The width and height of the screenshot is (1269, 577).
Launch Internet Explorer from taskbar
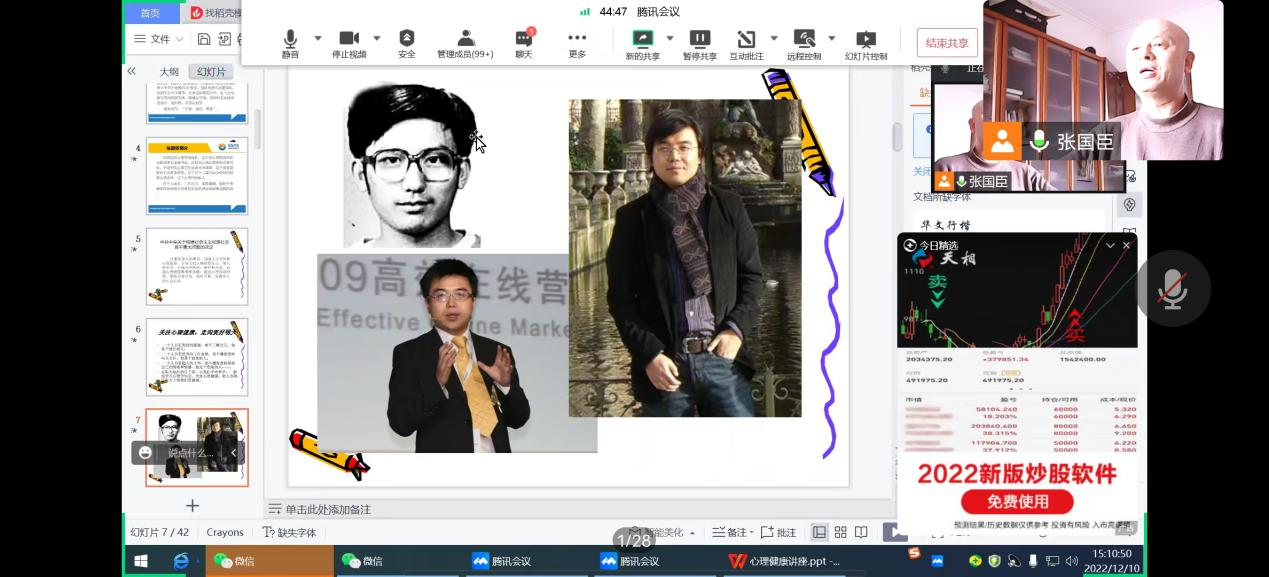(181, 561)
